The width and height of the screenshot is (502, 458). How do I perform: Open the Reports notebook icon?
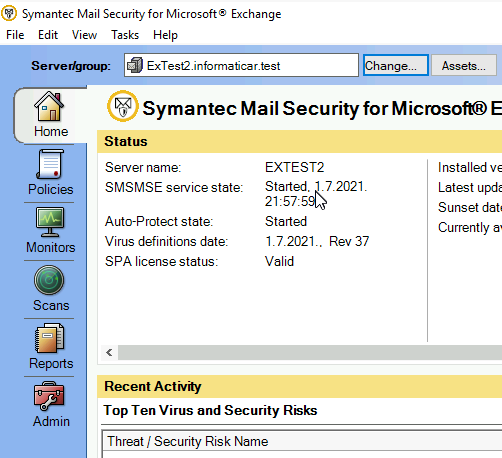49,338
